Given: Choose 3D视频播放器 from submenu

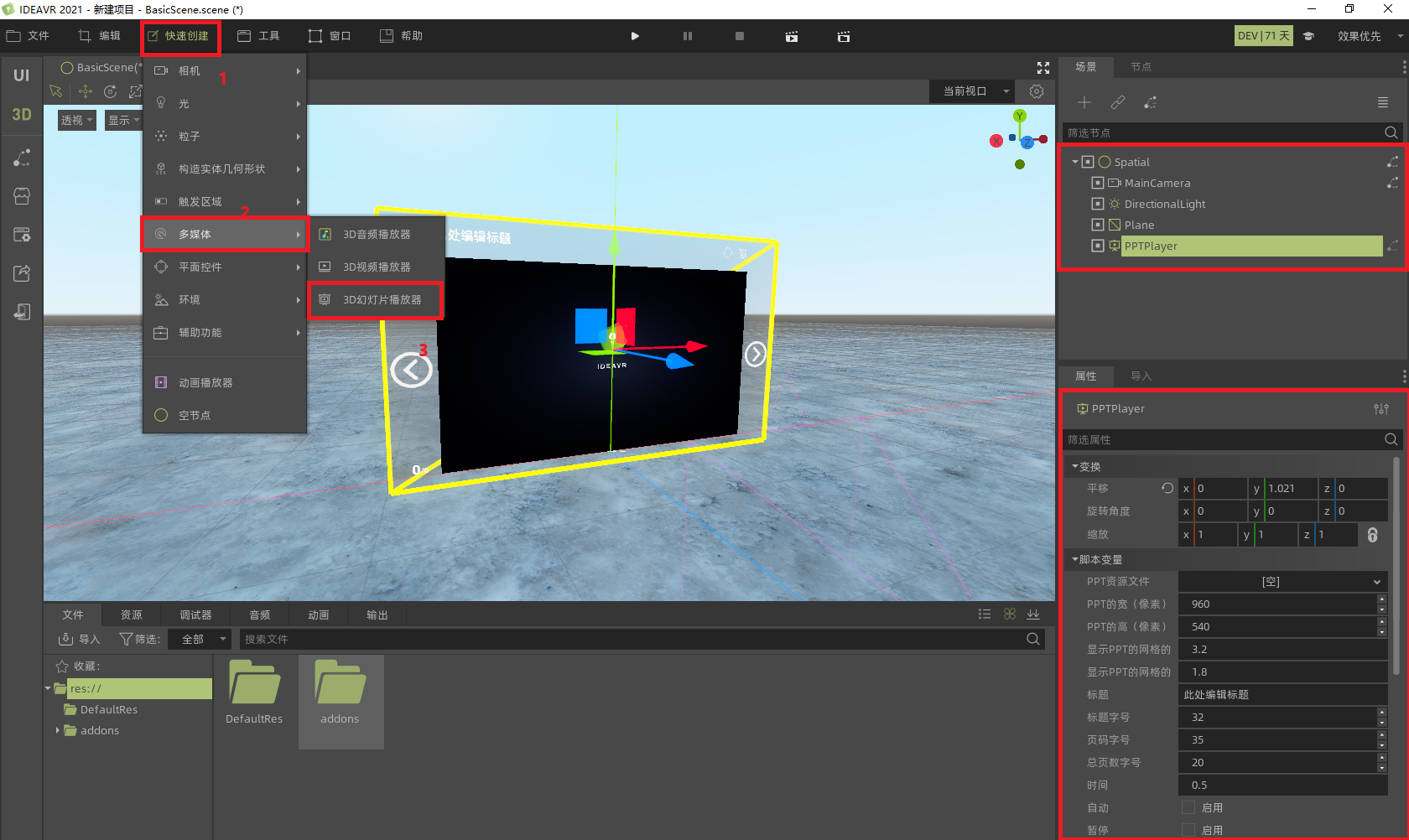Looking at the screenshot, I should click(x=376, y=267).
